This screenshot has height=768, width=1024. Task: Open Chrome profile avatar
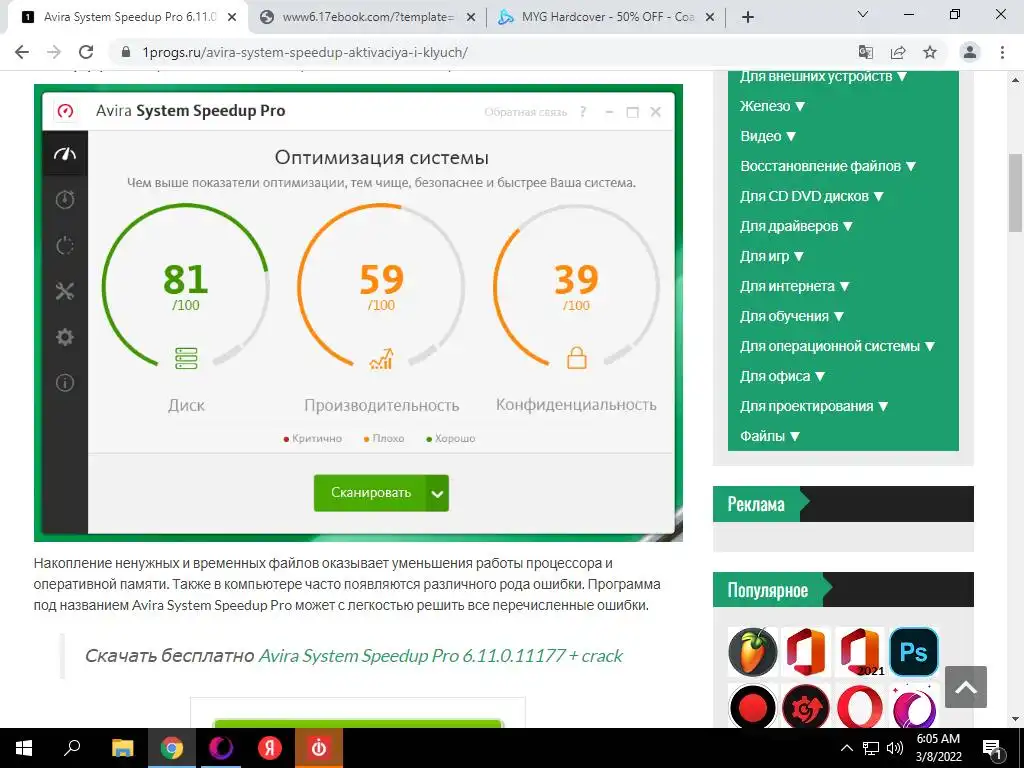[970, 52]
